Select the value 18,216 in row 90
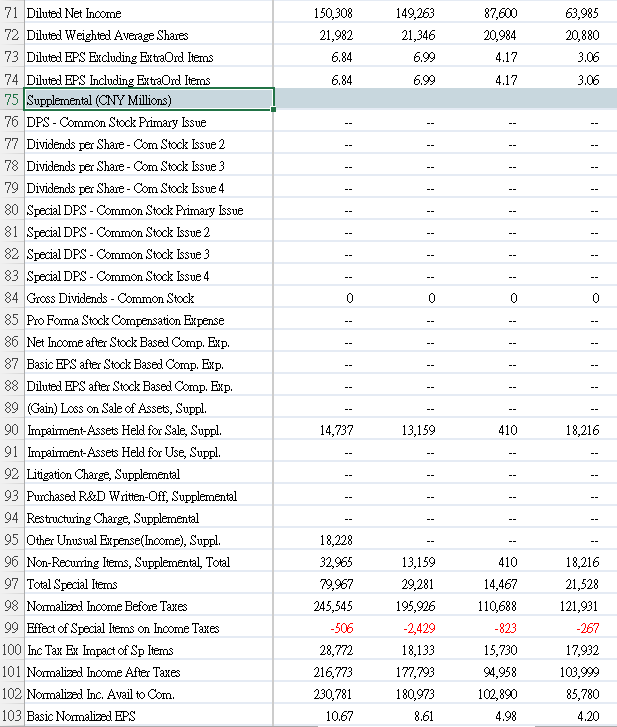The image size is (617, 727). point(582,431)
